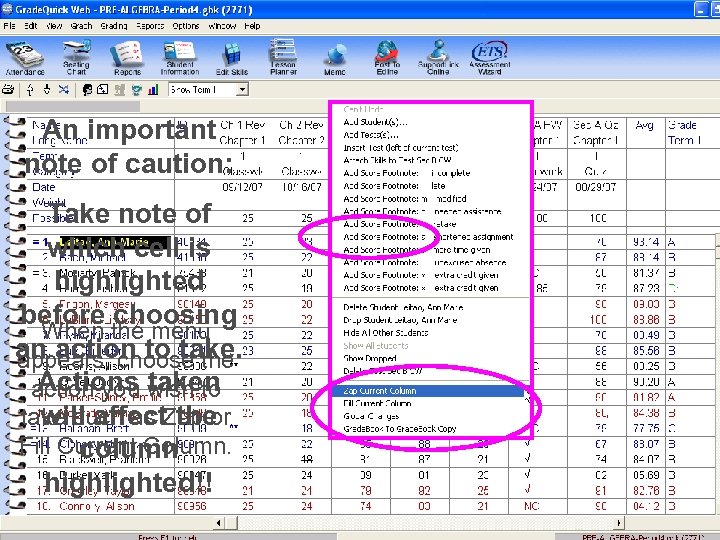Open the Options menu

pos(186,26)
